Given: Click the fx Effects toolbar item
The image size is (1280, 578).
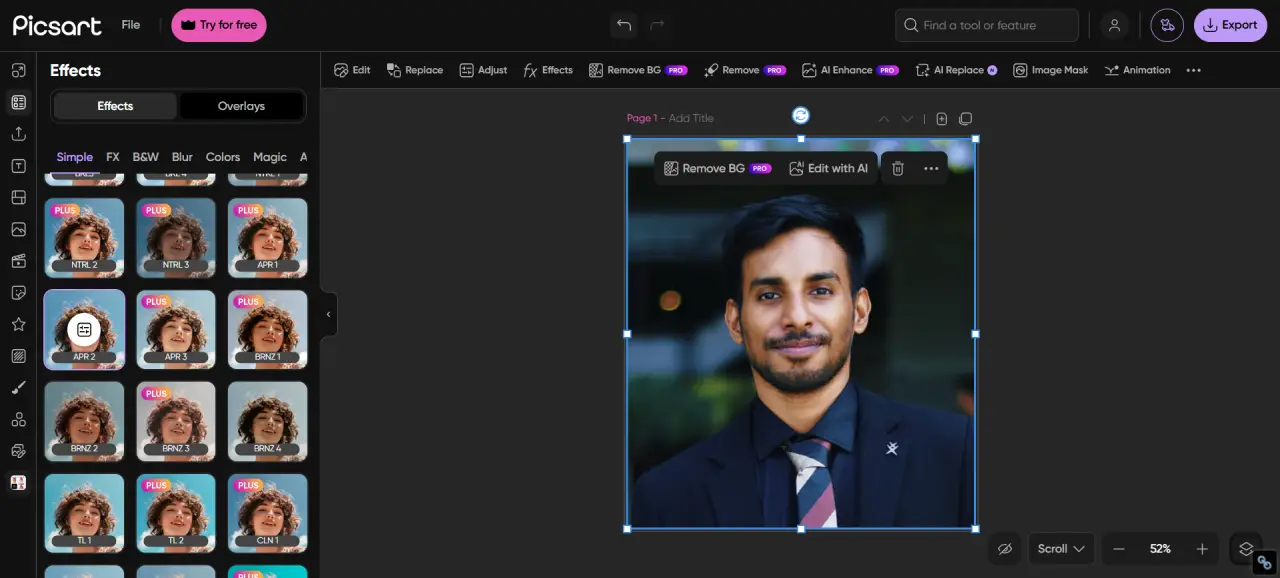Looking at the screenshot, I should pos(548,70).
